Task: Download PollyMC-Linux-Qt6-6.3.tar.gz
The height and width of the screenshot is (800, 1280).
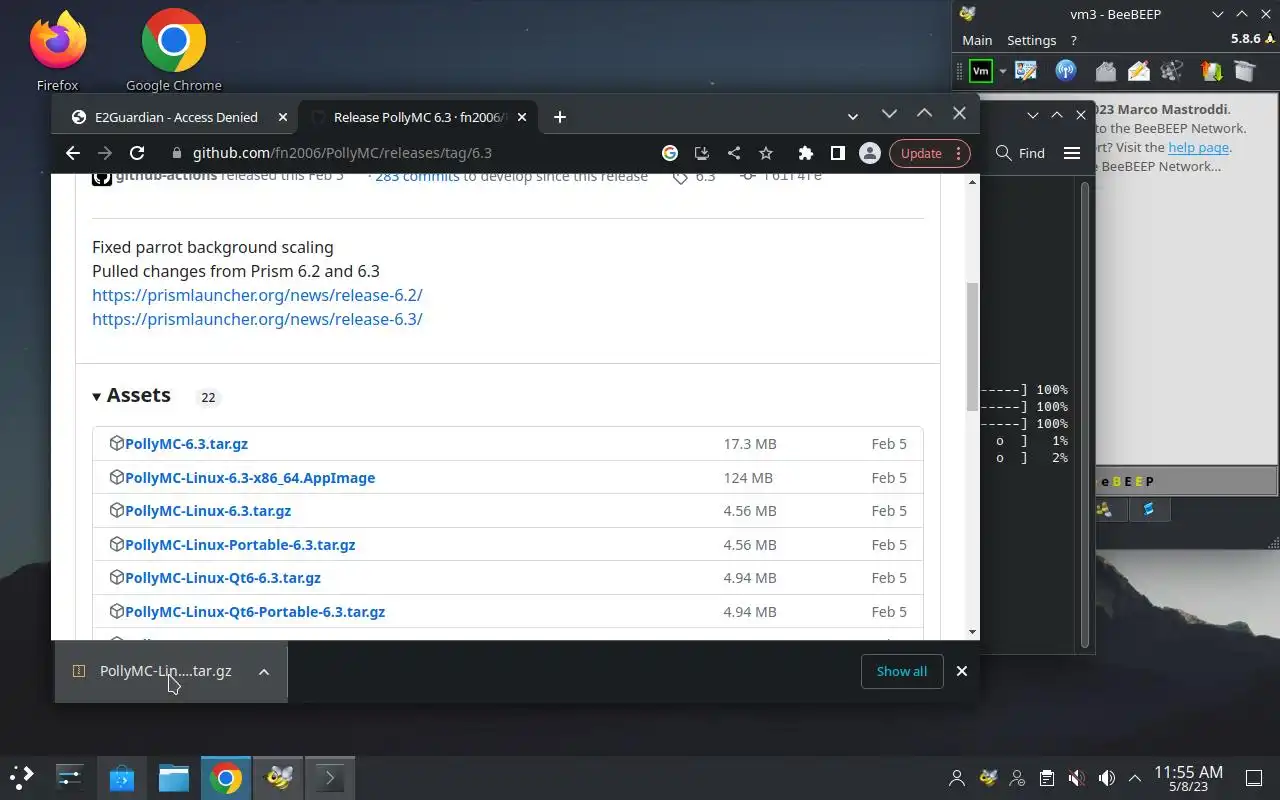Action: pyautogui.click(x=223, y=578)
